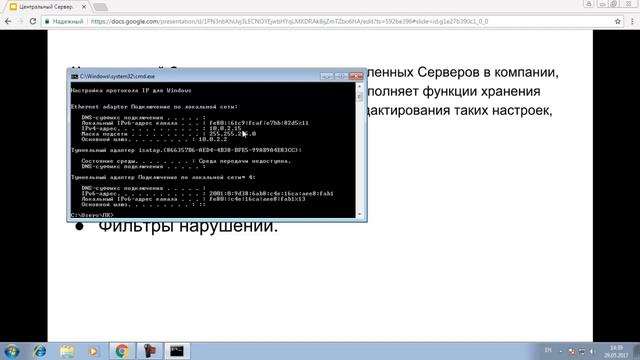Click the cmd scrollbar down arrow
640x360 pixels.
360,214
